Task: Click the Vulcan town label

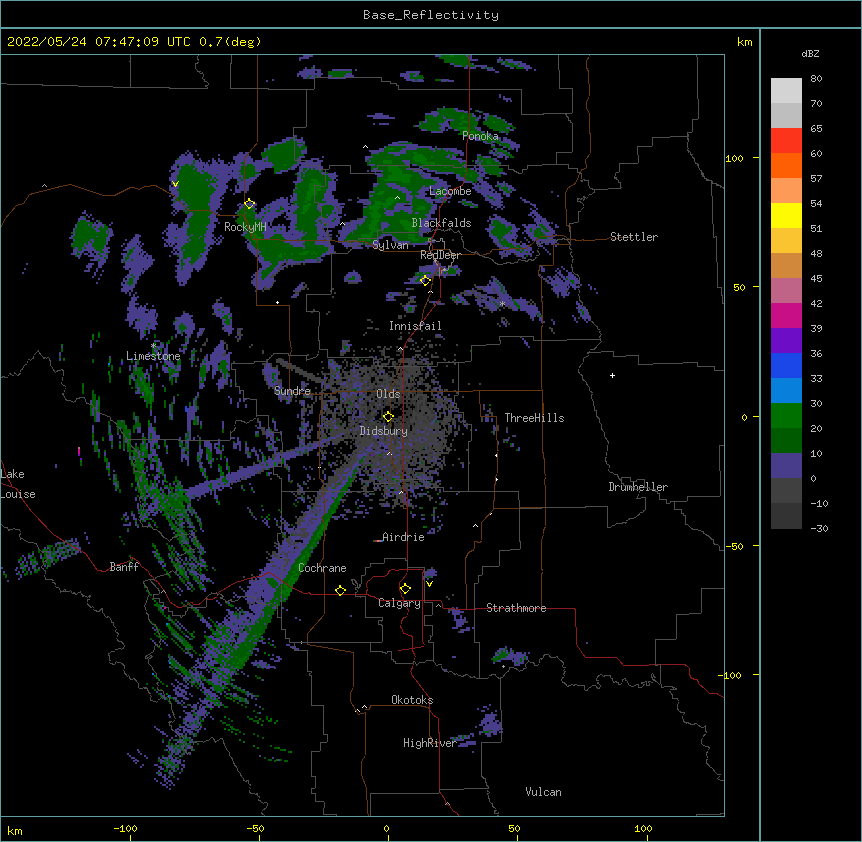Action: (543, 792)
